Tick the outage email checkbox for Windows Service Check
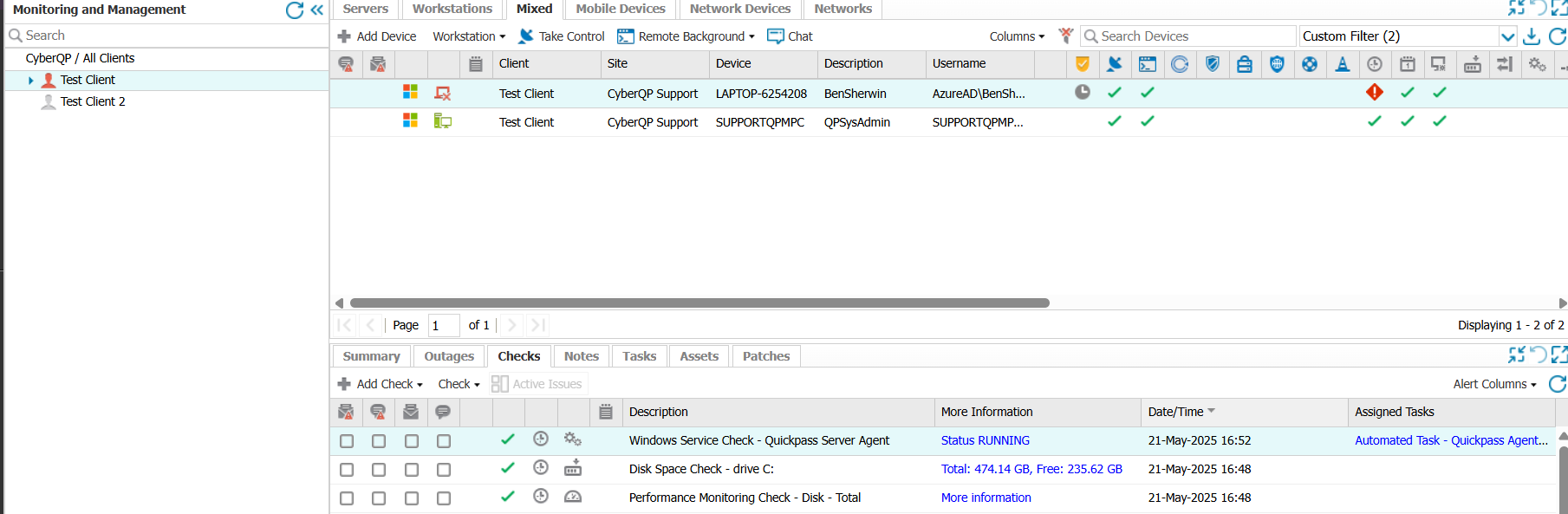 [347, 441]
